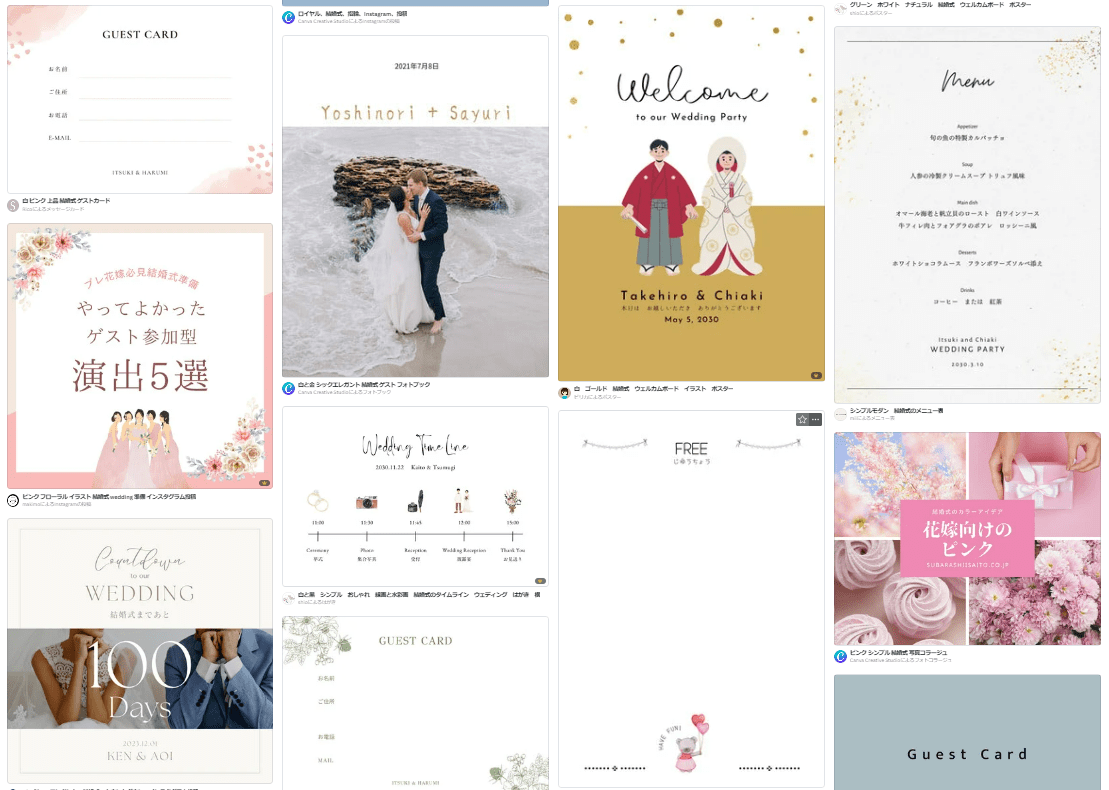Star the FREE guestbook template

point(802,419)
